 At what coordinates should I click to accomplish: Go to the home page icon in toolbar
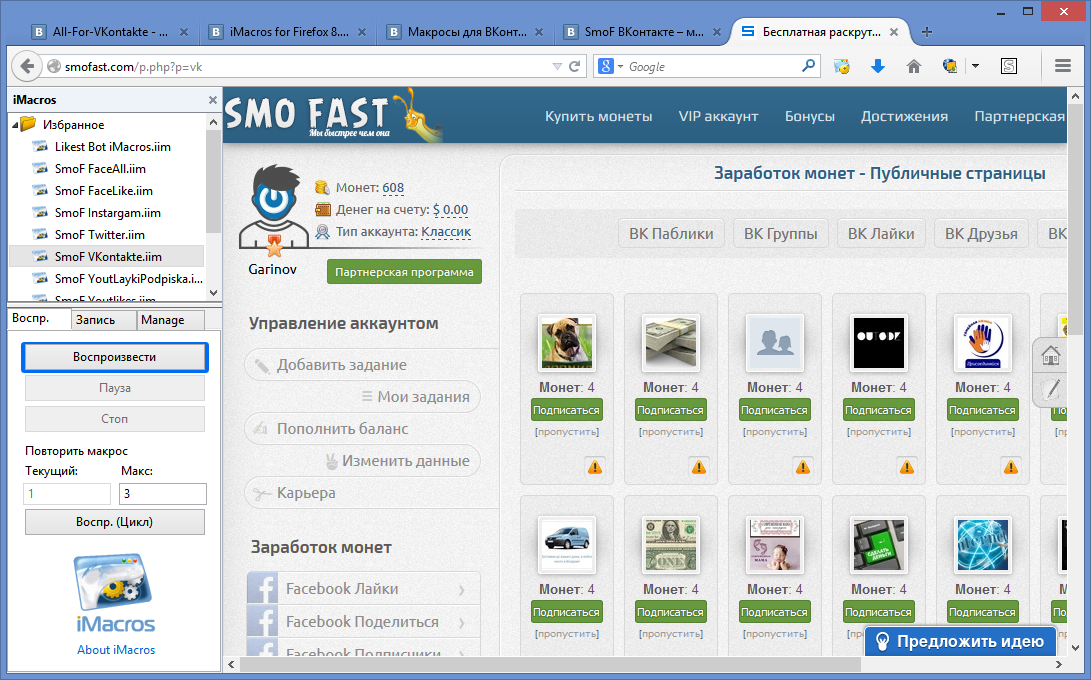pyautogui.click(x=914, y=66)
